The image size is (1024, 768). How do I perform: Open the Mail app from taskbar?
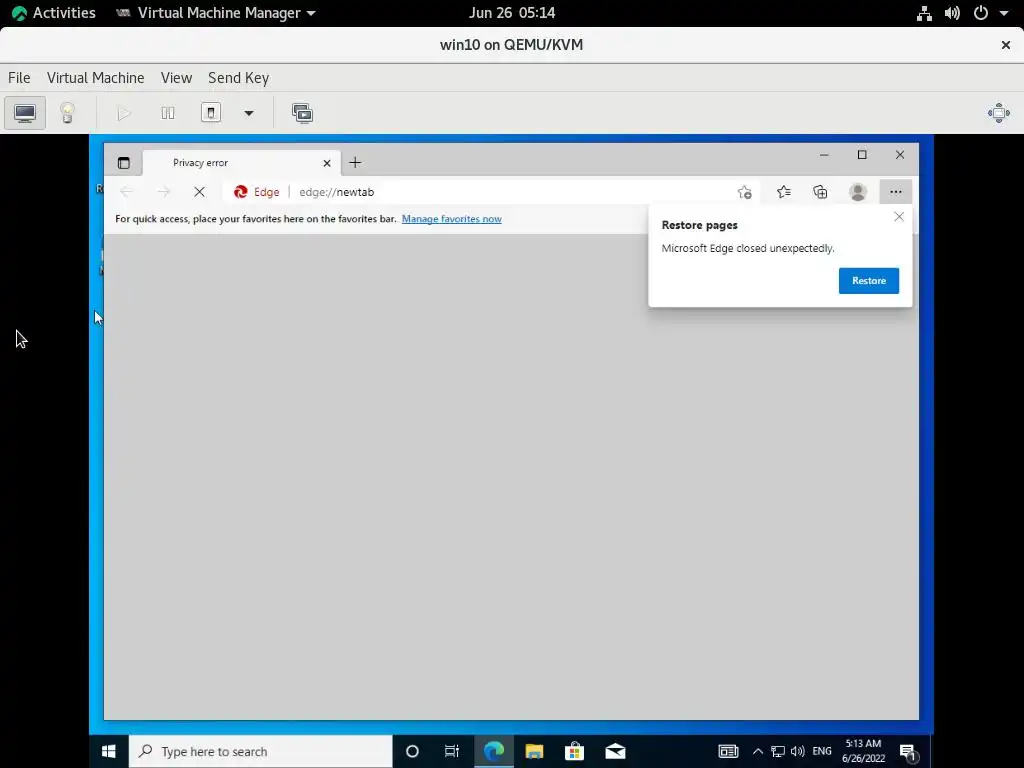coord(615,751)
